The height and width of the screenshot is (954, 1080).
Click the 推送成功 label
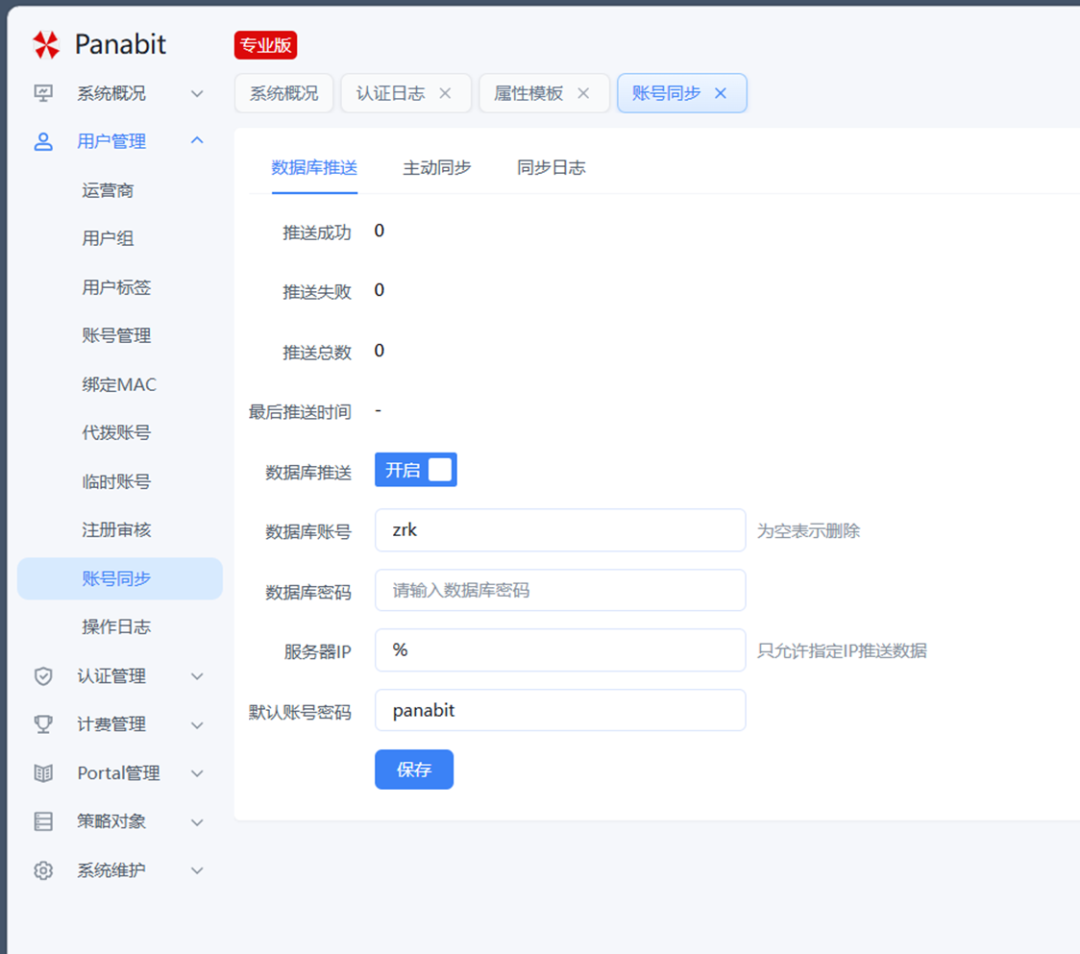[x=317, y=233]
